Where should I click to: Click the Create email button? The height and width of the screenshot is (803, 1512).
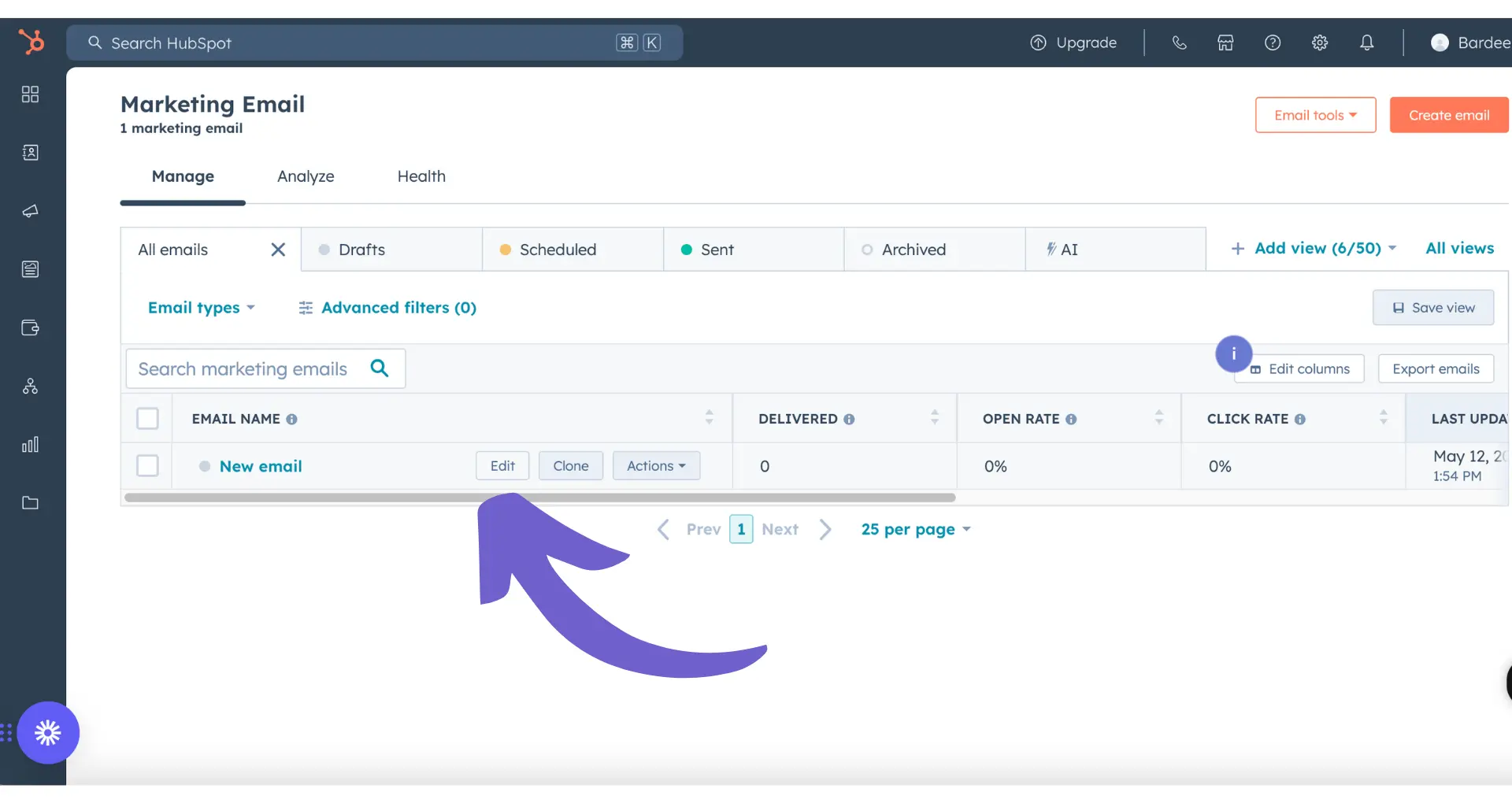[x=1449, y=115]
